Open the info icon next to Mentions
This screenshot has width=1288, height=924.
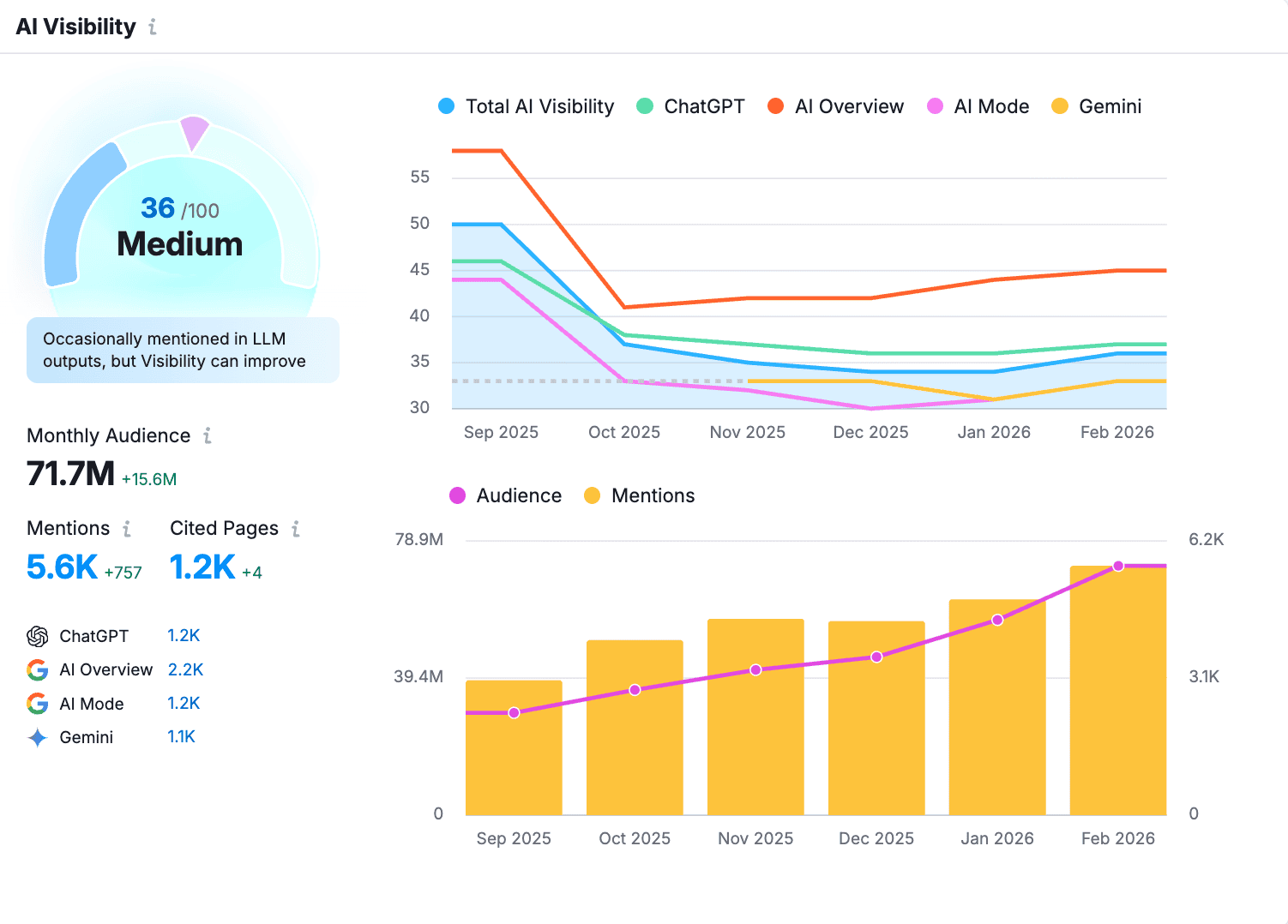127,529
